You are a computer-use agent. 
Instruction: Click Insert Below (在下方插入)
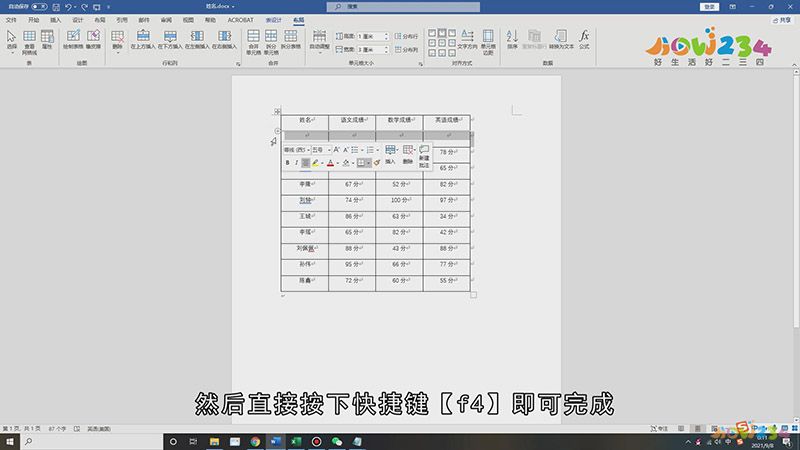click(x=170, y=39)
